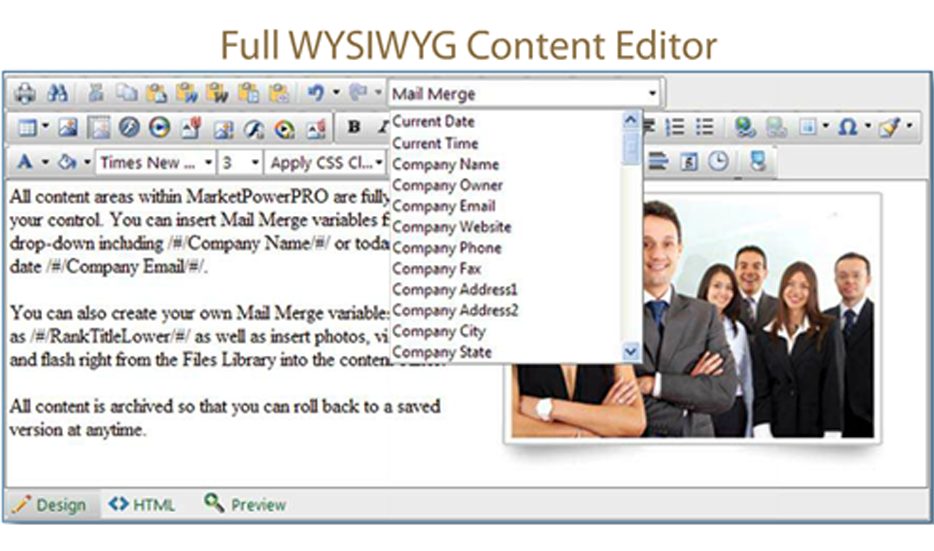934x551 pixels.
Task: Open the Apply CSS Class dropdown
Action: (x=326, y=162)
